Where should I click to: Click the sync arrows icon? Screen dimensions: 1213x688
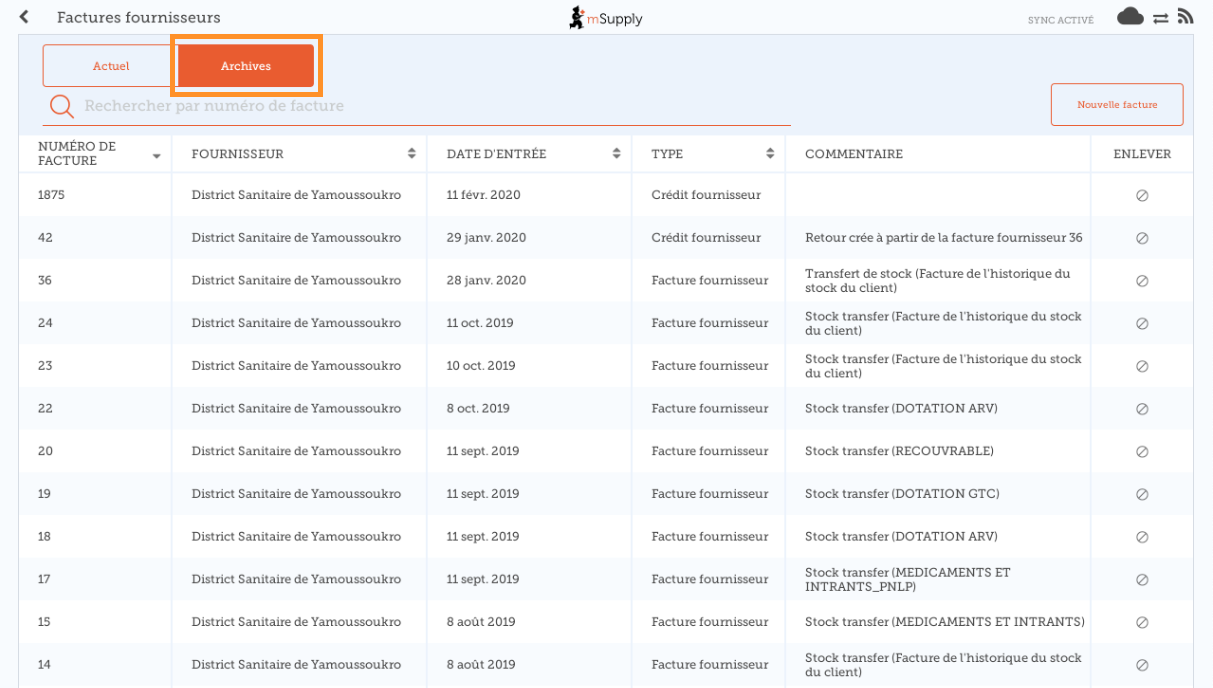pos(1160,18)
